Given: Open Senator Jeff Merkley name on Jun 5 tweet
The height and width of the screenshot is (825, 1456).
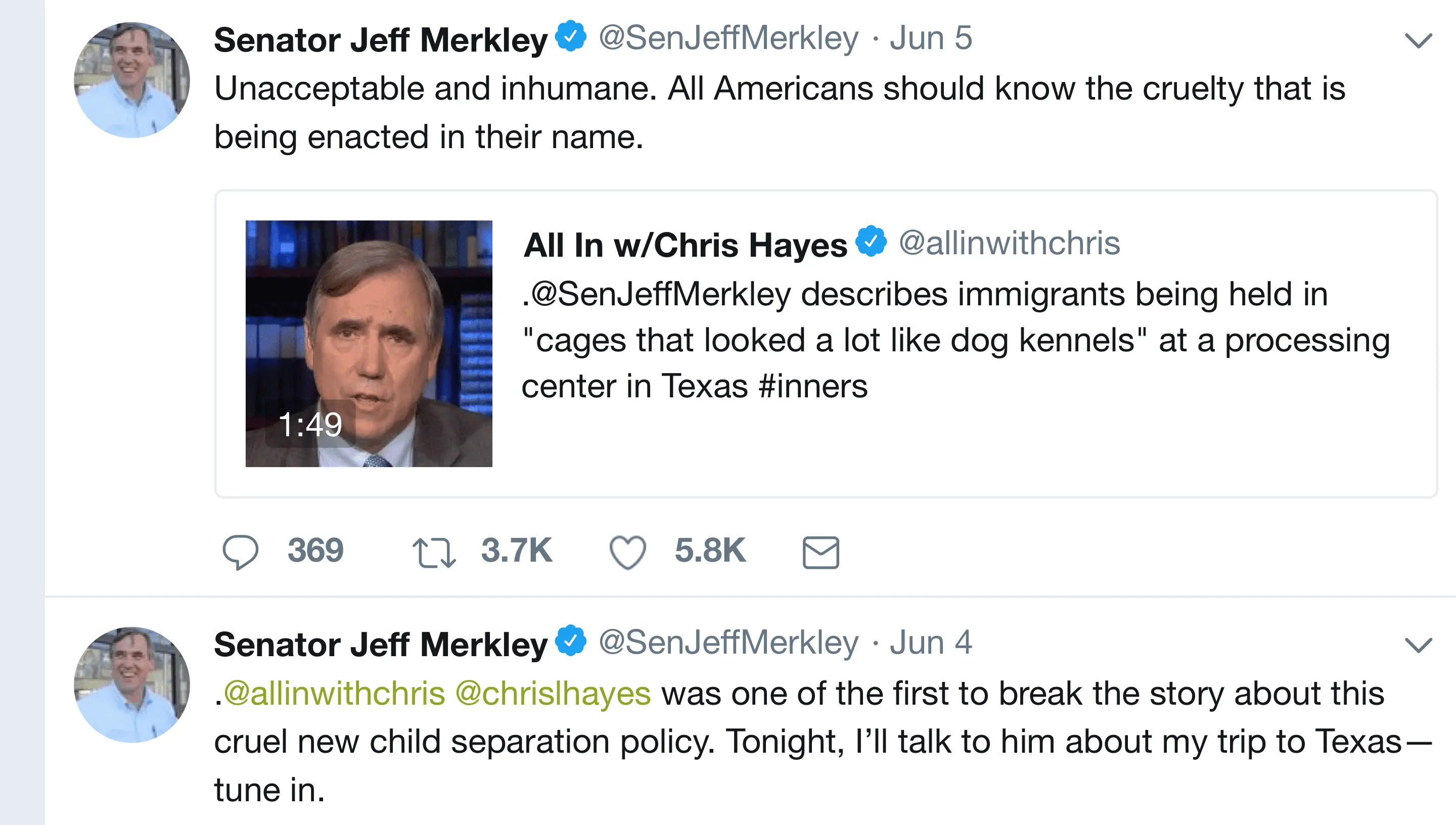Looking at the screenshot, I should (381, 40).
